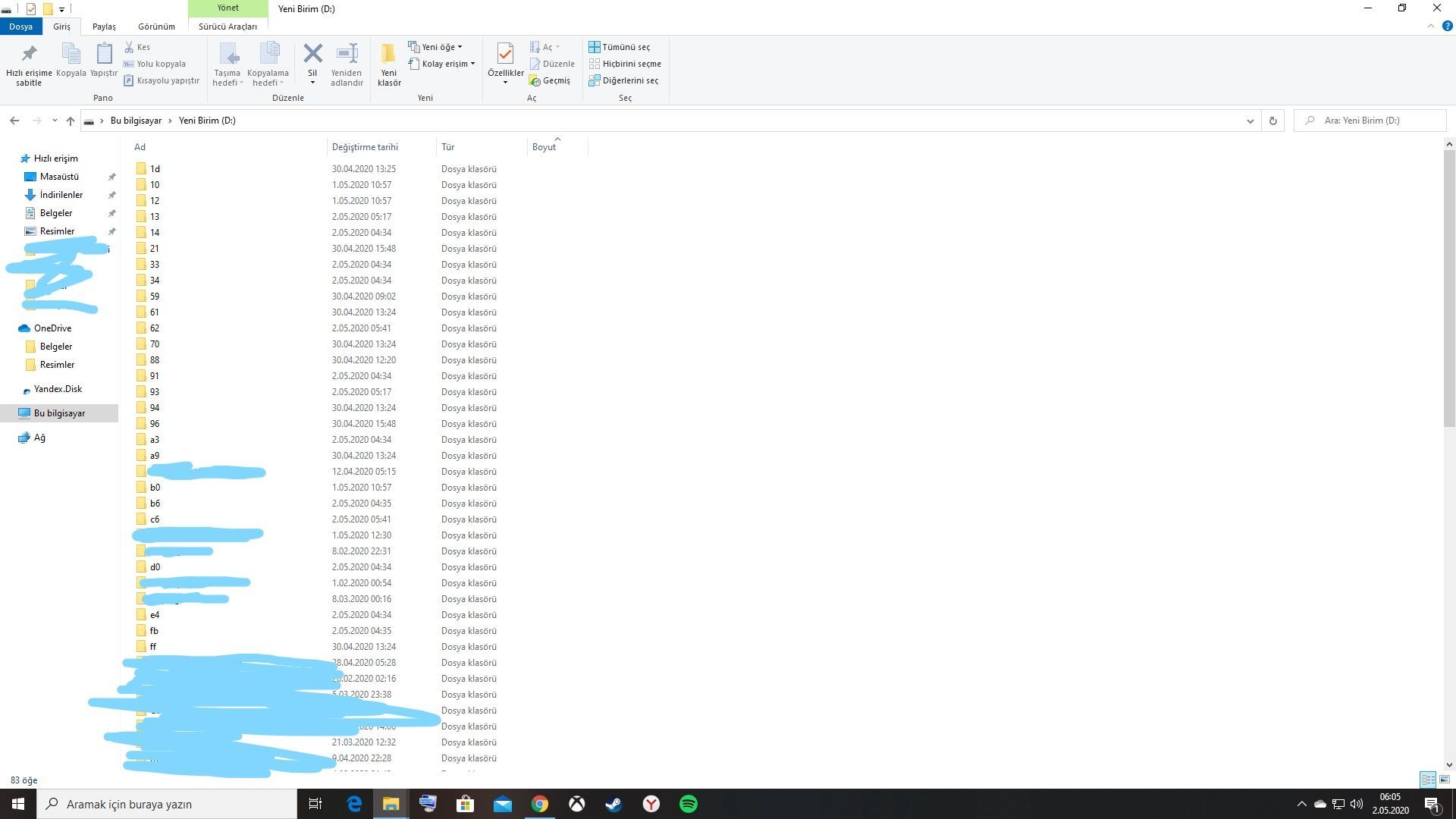This screenshot has height=819, width=1456.
Task: Open Özellikler (properties) icon
Action: (x=505, y=55)
